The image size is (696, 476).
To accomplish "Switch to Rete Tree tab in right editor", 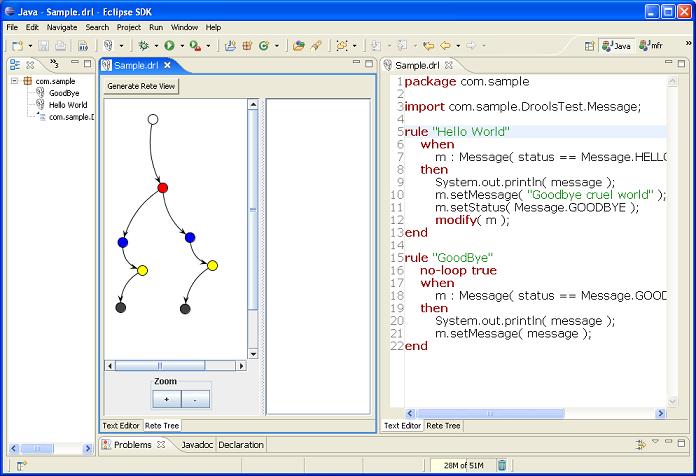I will click(x=443, y=426).
